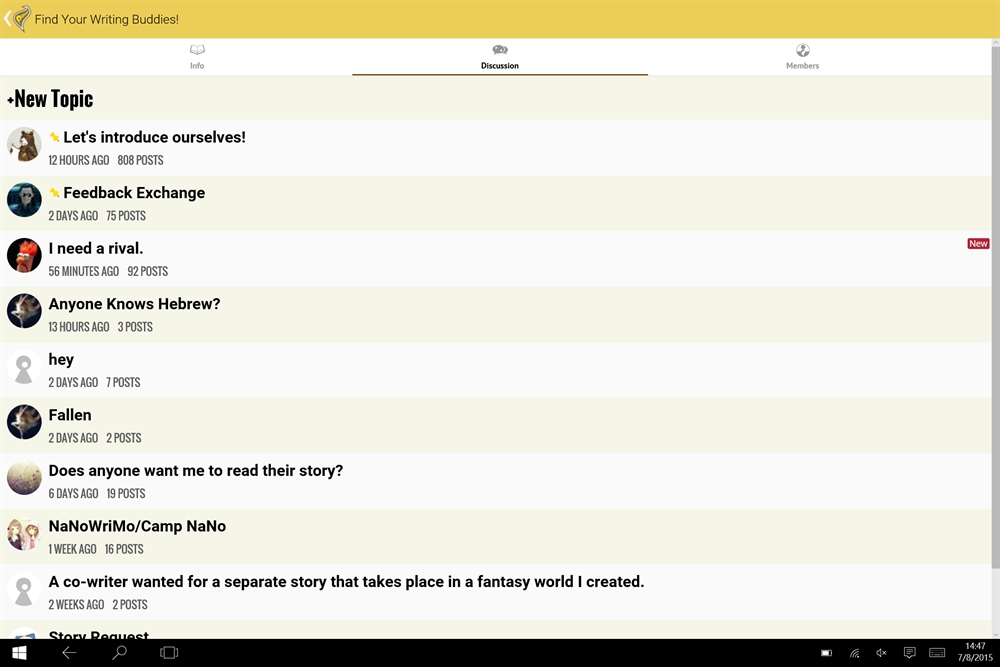Open the 'Fallen' topic

[x=70, y=415]
